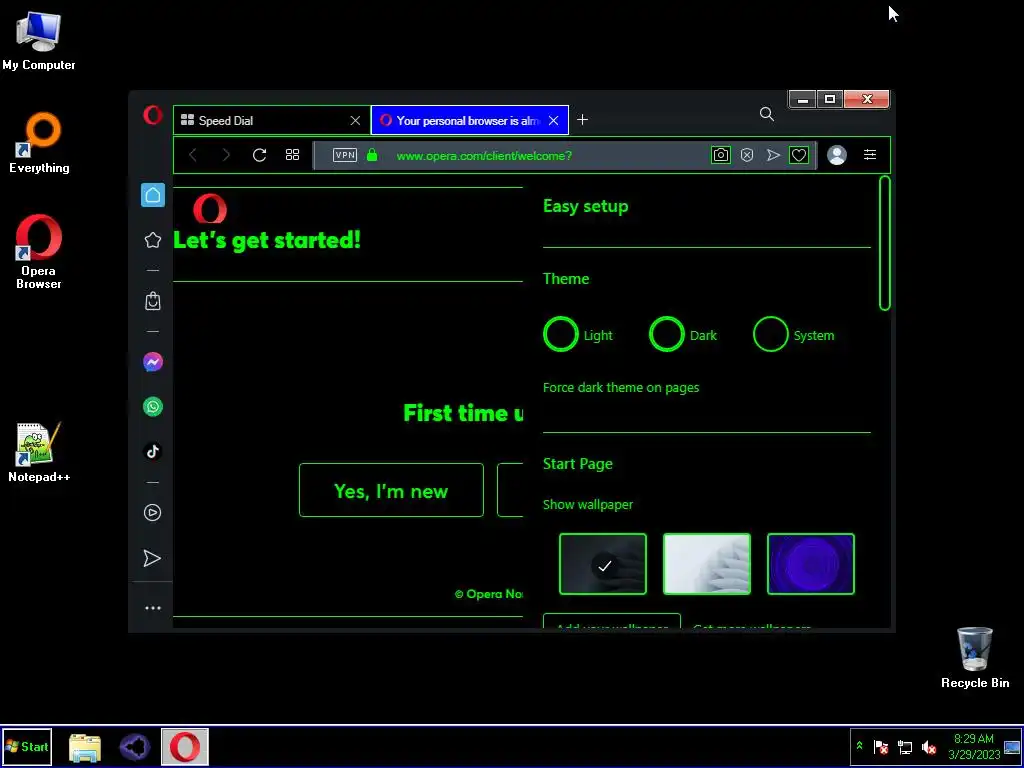Open file explorer from taskbar
Viewport: 1024px width, 768px height.
point(85,747)
